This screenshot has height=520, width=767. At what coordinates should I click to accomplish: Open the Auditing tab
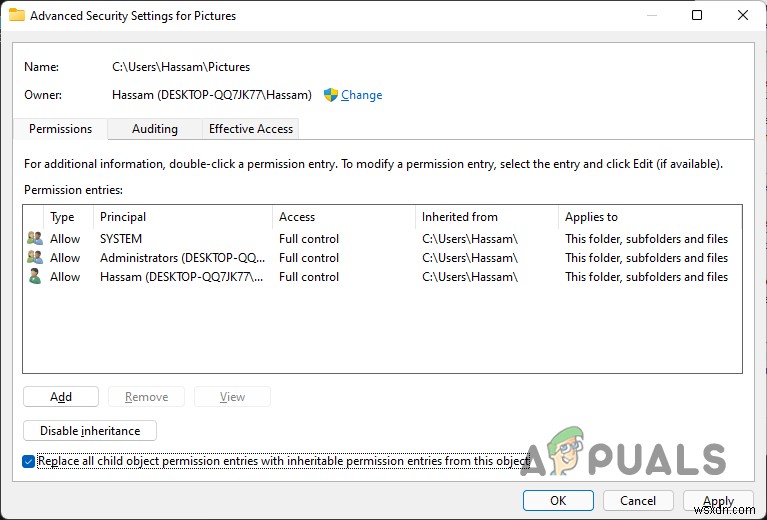(155, 129)
